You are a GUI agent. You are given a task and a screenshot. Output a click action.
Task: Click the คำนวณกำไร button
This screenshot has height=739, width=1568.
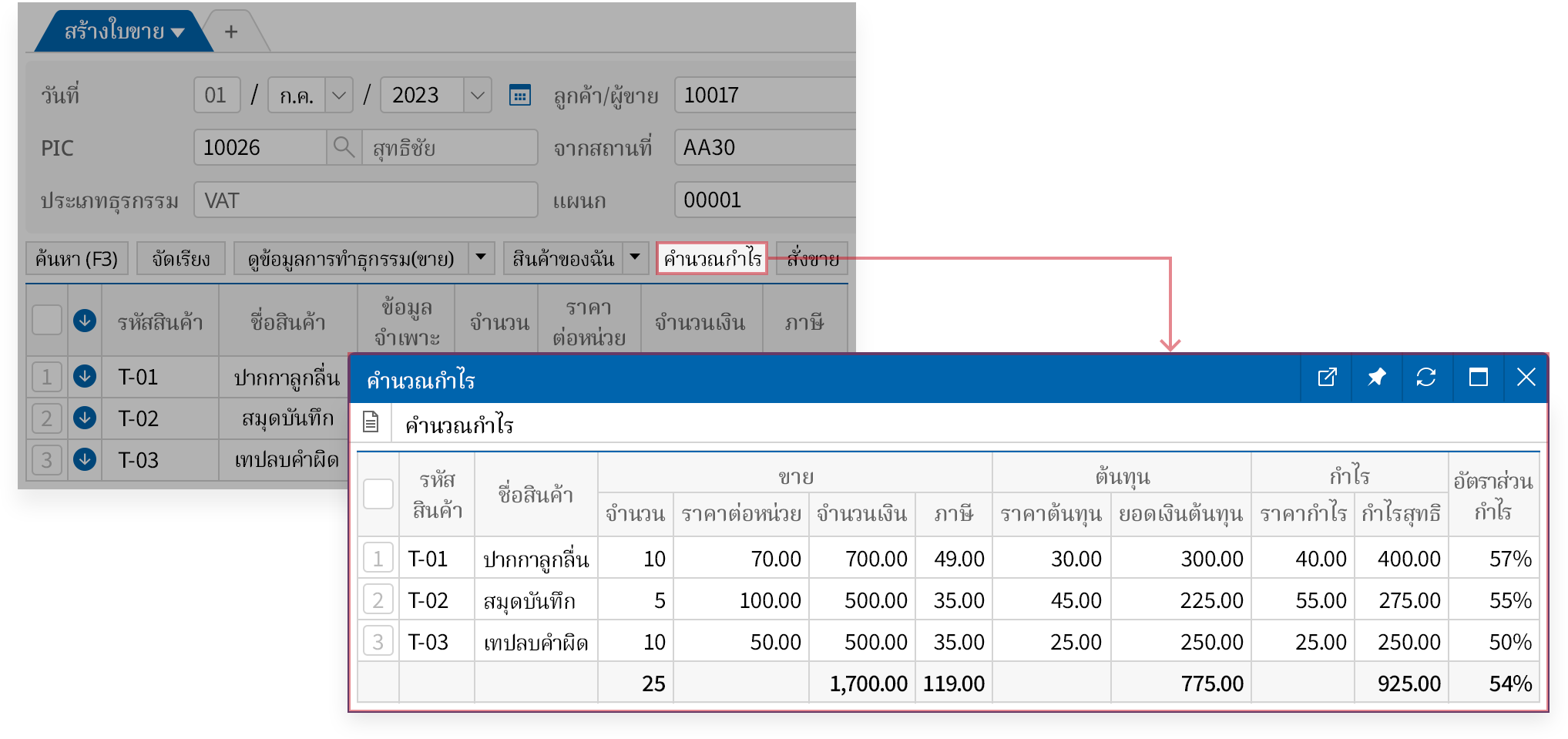(x=712, y=258)
